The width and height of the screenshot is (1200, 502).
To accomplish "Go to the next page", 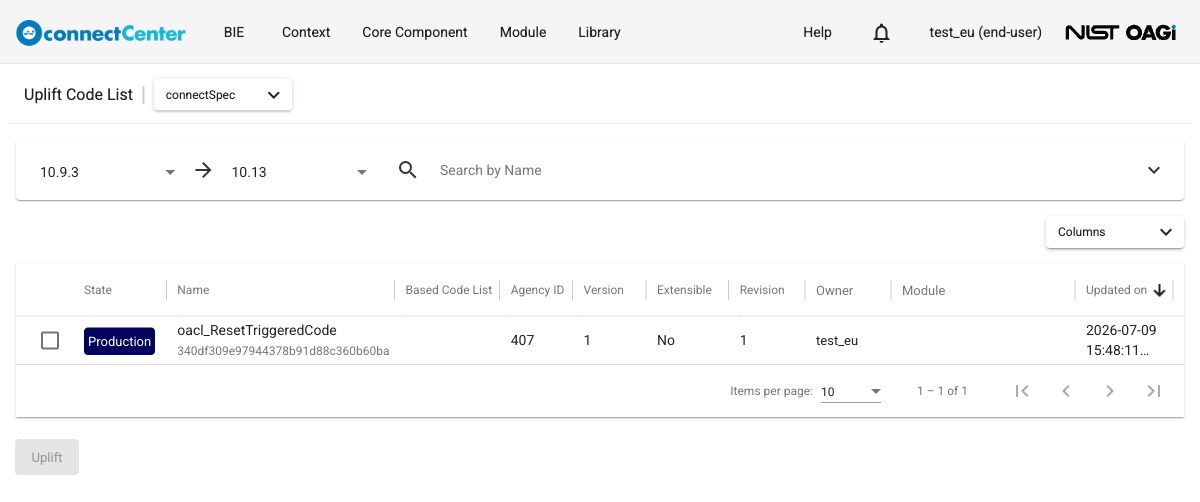I will pos(1110,391).
